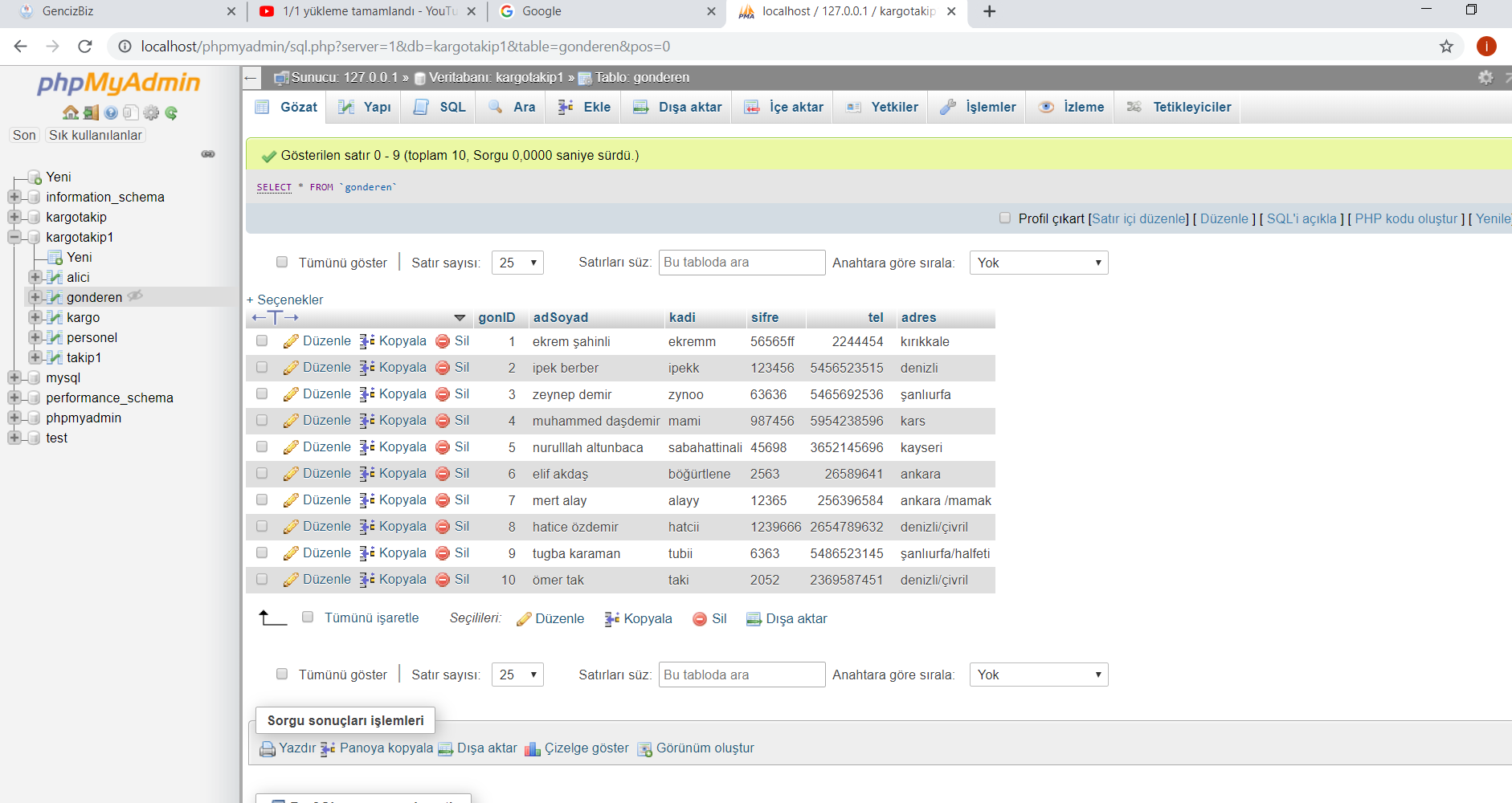
Task: Click the Yazdır printer icon
Action: point(268,748)
